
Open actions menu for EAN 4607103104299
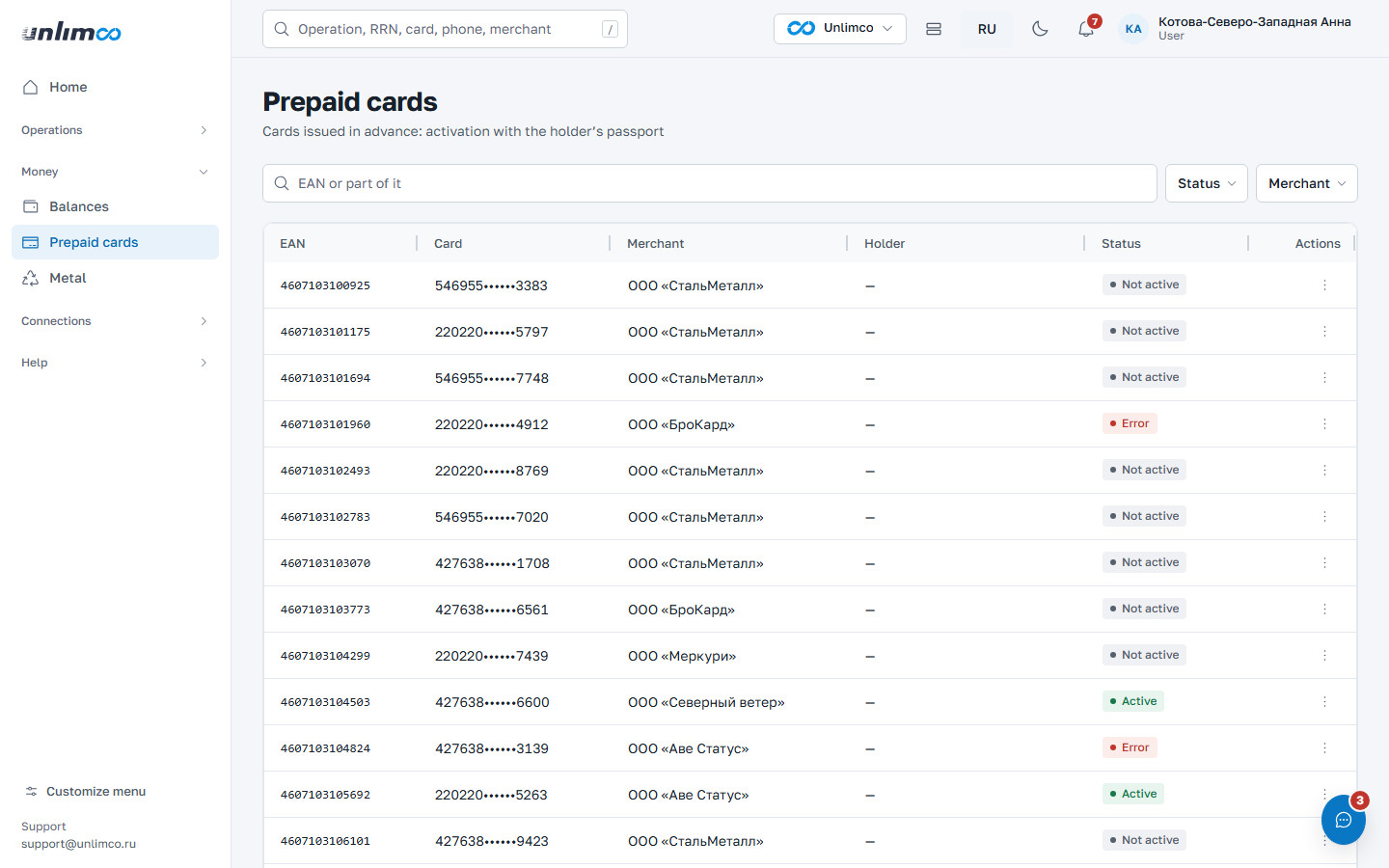(x=1324, y=656)
